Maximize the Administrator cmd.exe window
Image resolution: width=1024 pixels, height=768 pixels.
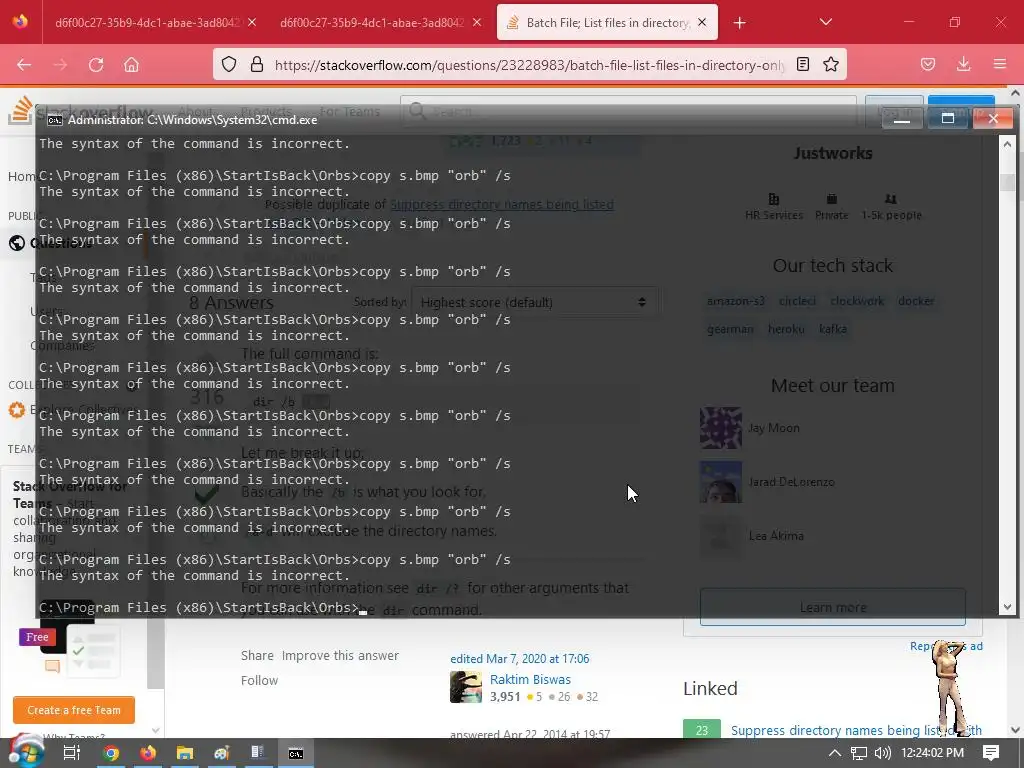(948, 118)
